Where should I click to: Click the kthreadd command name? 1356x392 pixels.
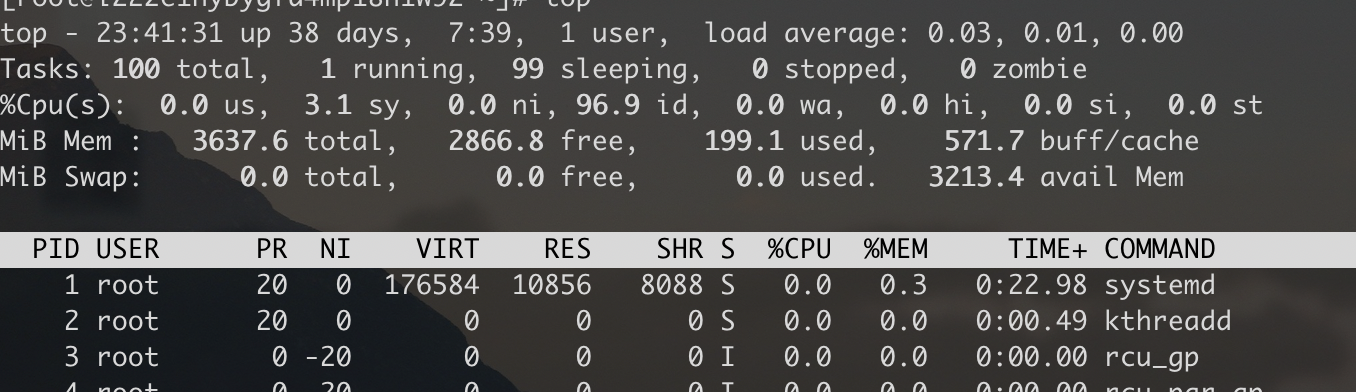[1168, 321]
